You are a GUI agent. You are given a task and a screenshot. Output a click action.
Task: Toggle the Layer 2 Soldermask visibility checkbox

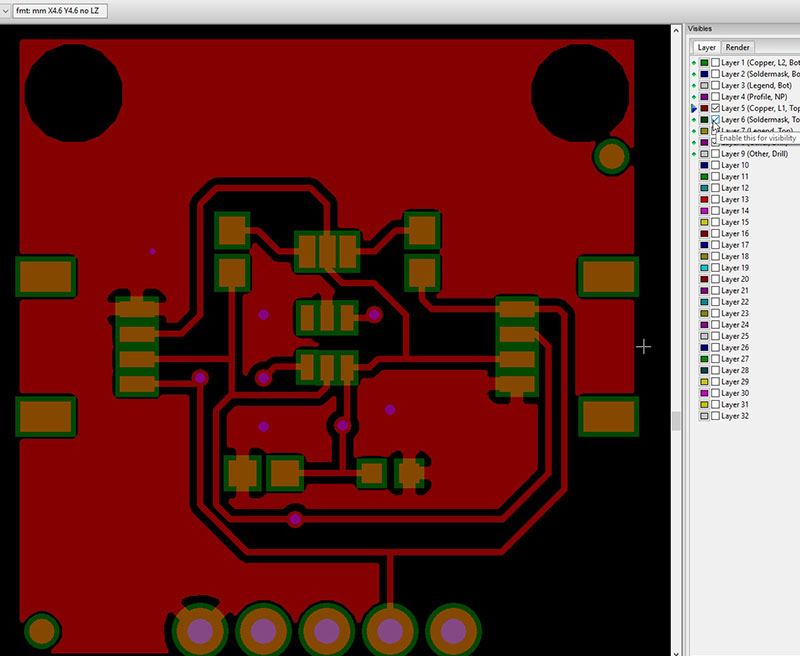tap(715, 74)
